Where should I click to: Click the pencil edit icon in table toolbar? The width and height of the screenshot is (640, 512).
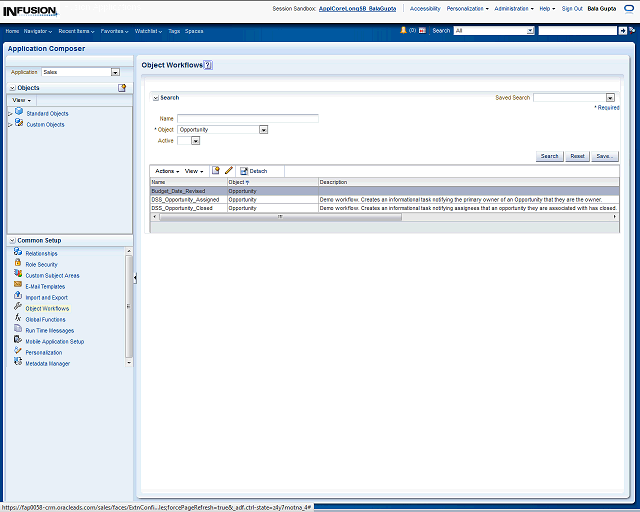[x=228, y=171]
